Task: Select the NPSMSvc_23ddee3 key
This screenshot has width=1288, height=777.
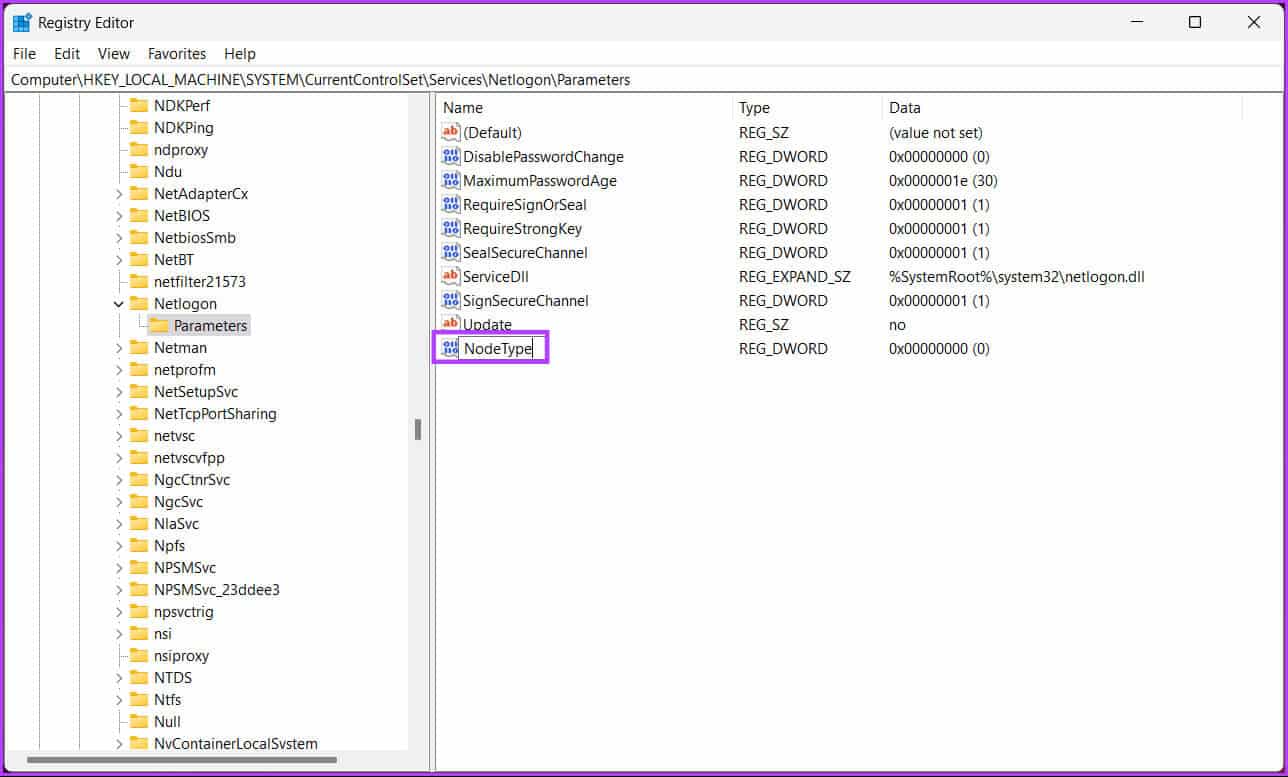Action: pyautogui.click(x=217, y=589)
